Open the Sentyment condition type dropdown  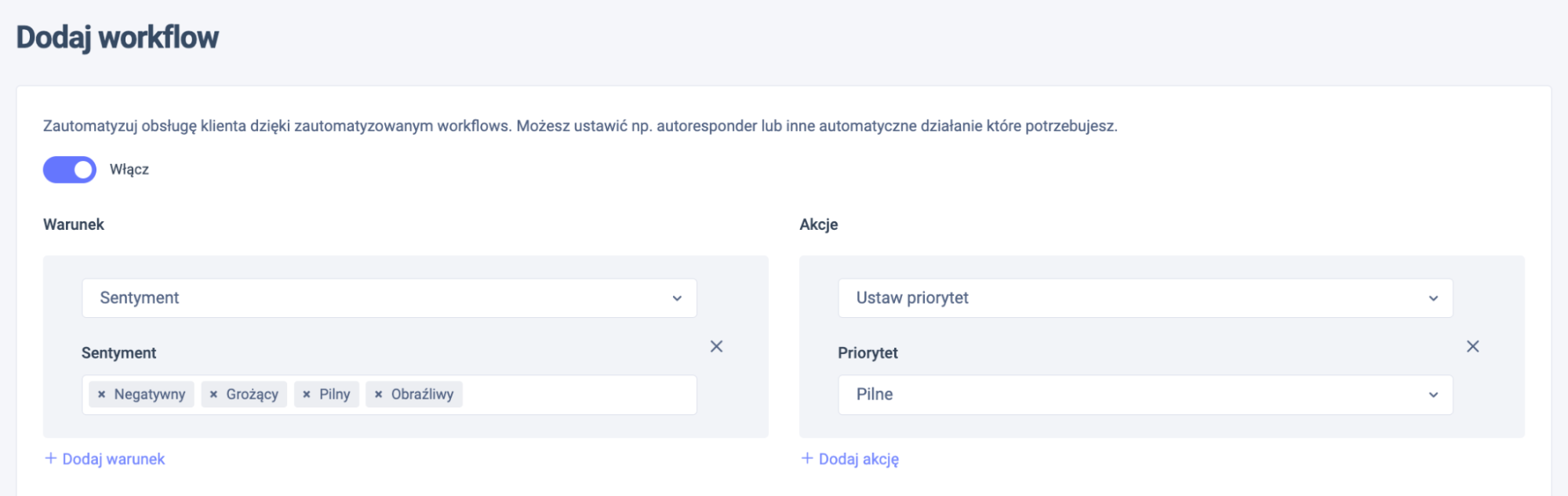tap(389, 298)
